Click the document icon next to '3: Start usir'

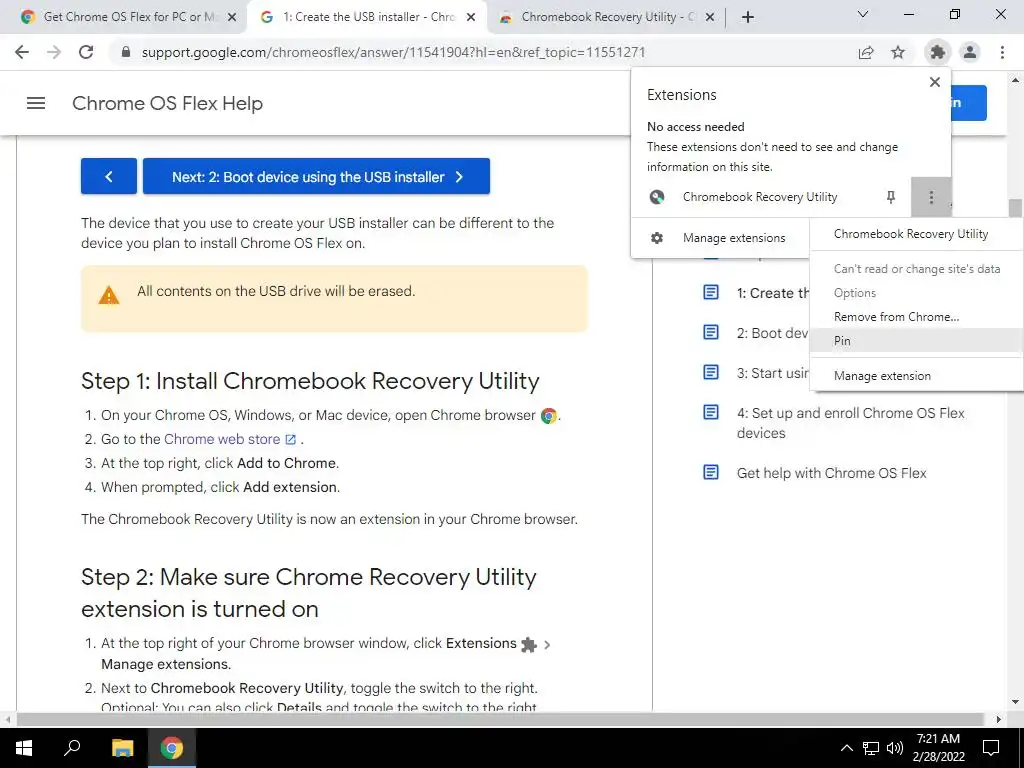711,372
